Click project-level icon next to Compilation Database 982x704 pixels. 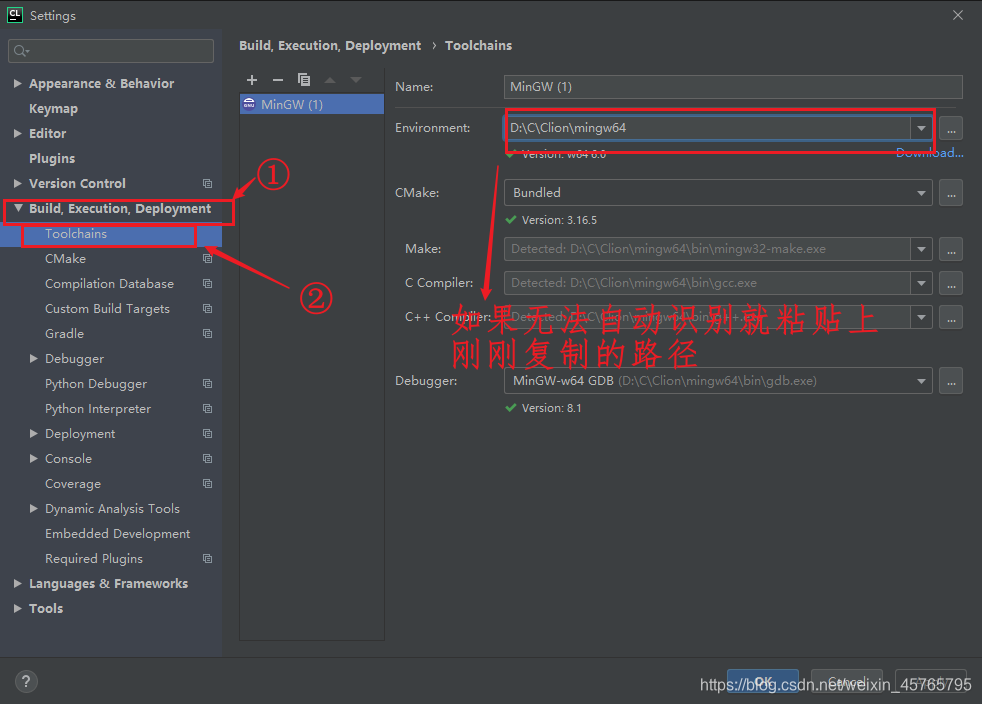(207, 284)
